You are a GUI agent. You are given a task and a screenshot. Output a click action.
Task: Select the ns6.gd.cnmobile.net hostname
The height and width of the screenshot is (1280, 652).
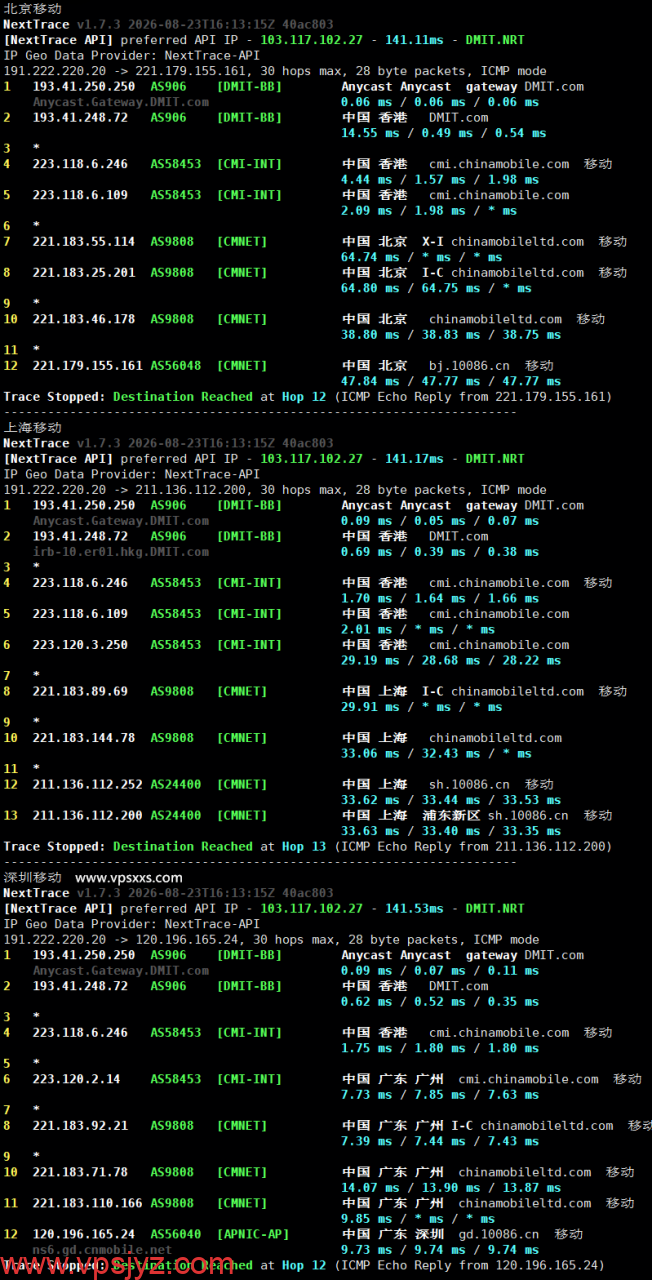(102, 1250)
